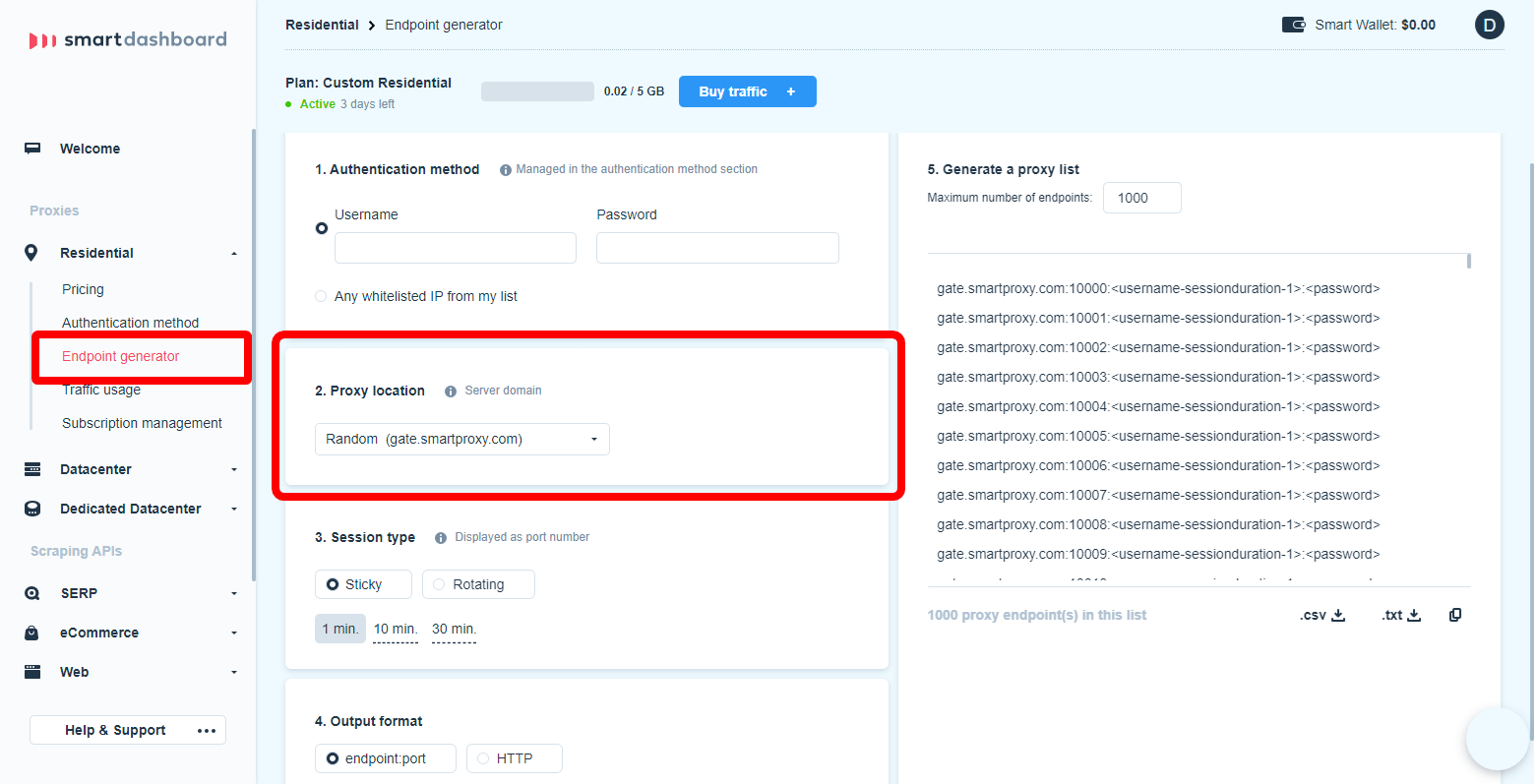
Task: Click the Buy traffic button
Action: click(x=748, y=91)
